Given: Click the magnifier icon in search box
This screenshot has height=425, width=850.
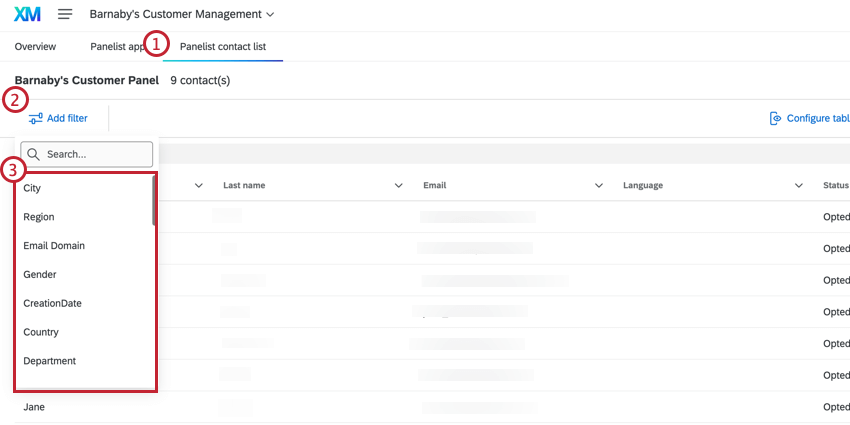Looking at the screenshot, I should [34, 154].
